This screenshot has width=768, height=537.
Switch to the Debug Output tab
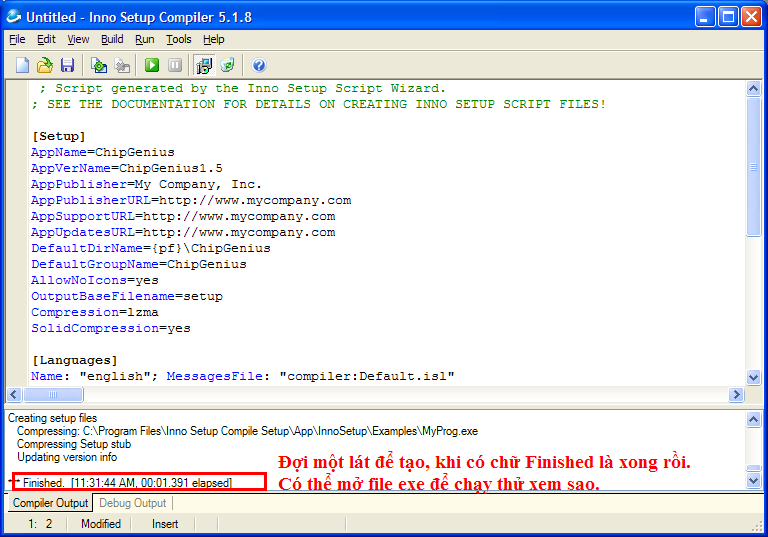pyautogui.click(x=133, y=503)
